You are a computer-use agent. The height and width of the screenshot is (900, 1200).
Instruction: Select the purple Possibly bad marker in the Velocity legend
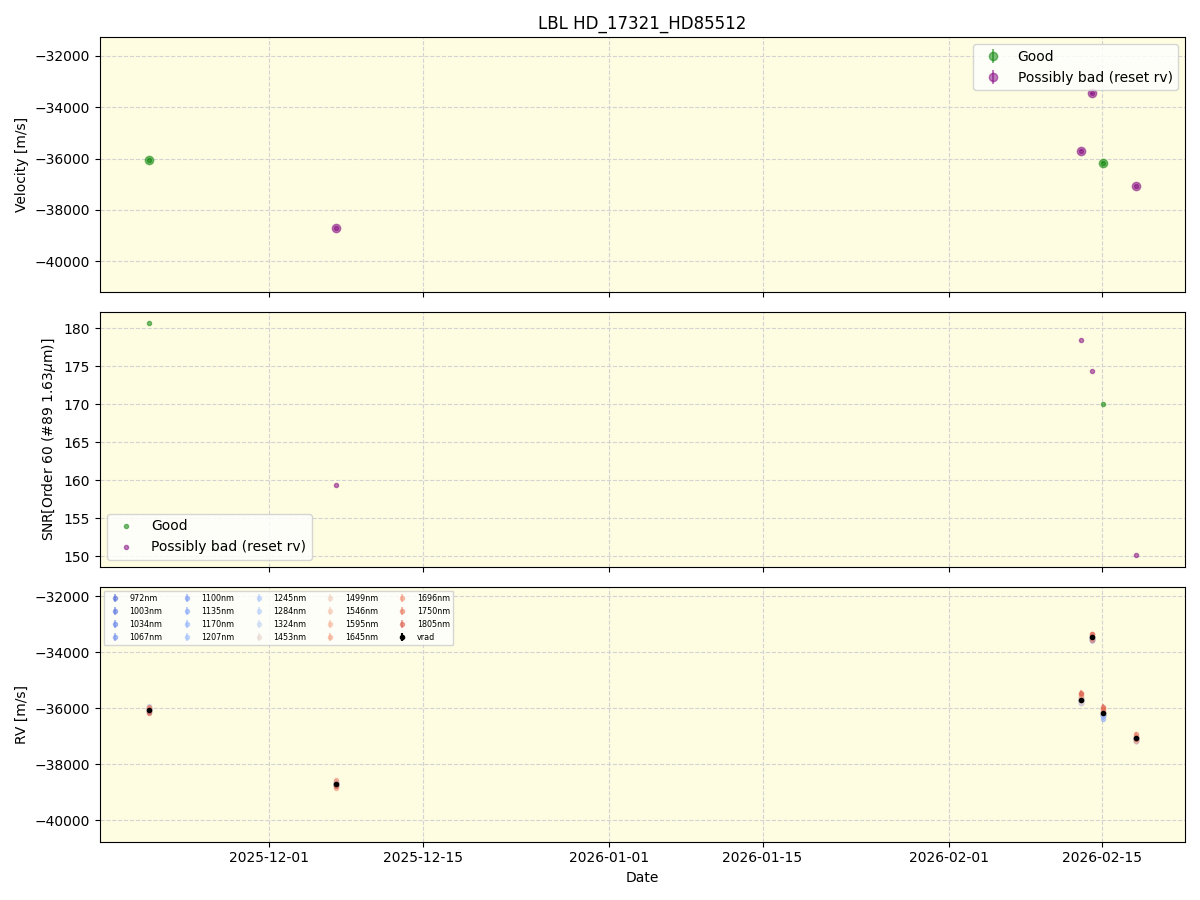pyautogui.click(x=993, y=77)
